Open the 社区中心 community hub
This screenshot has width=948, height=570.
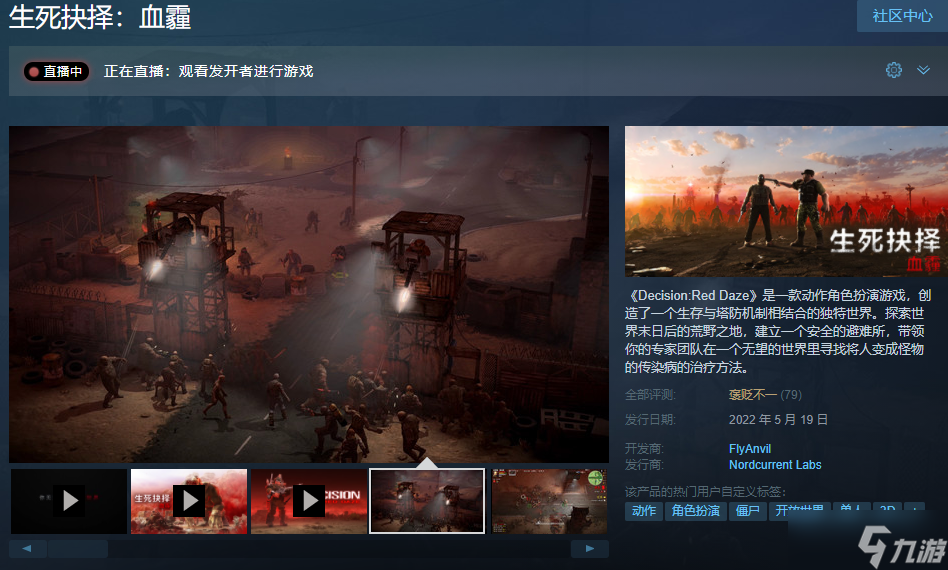pyautogui.click(x=902, y=16)
